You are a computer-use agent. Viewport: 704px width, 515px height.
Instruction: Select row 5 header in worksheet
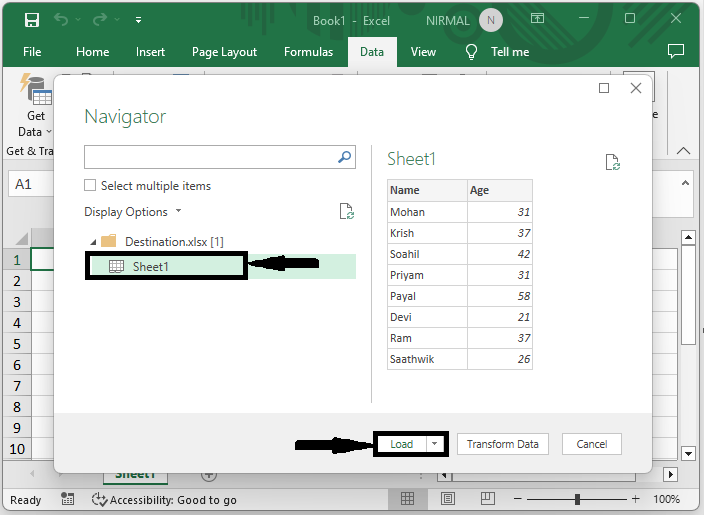pyautogui.click(x=17, y=344)
